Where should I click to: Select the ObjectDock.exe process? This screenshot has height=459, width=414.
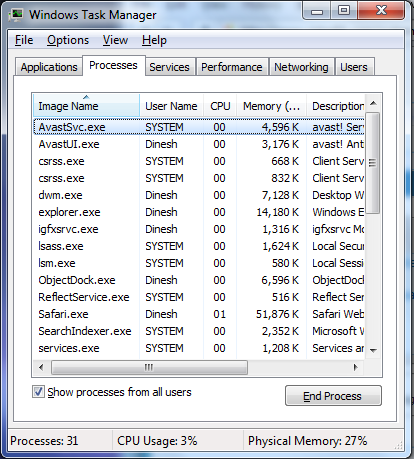[x=199, y=280]
